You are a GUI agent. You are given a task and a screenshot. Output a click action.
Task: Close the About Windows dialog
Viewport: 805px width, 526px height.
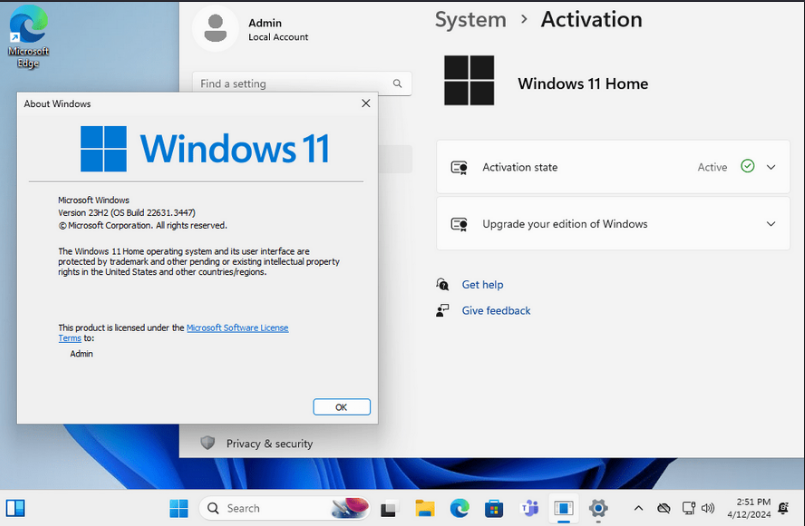(x=366, y=103)
